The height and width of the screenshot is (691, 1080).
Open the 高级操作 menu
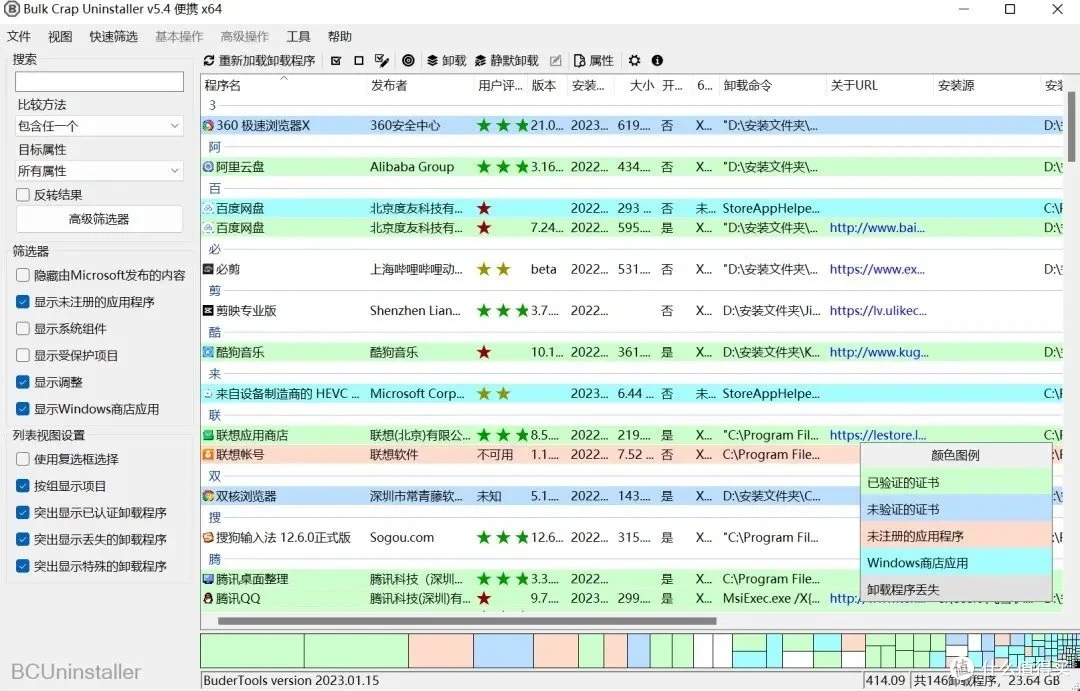(x=245, y=37)
